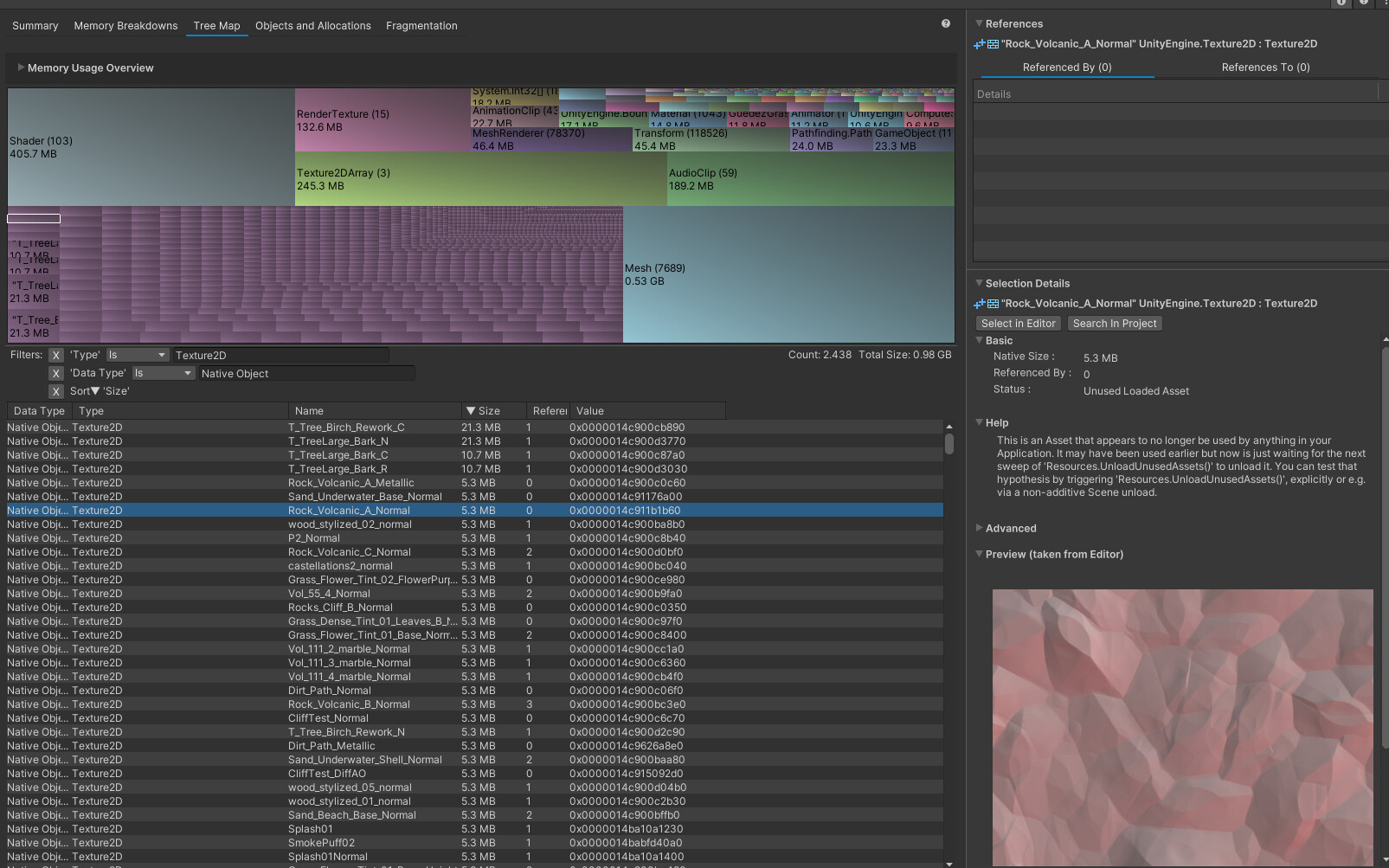The height and width of the screenshot is (868, 1389).
Task: Click the Texture2D type icon in Selection Details
Action: (x=993, y=304)
